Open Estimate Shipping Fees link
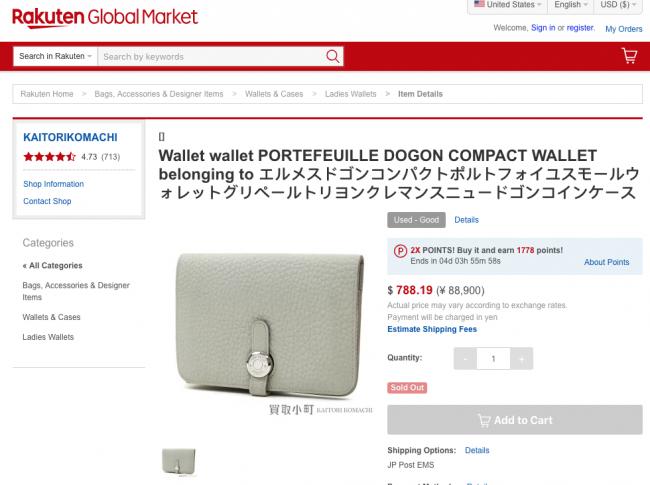Viewport: 650px width, 485px height. coord(432,329)
